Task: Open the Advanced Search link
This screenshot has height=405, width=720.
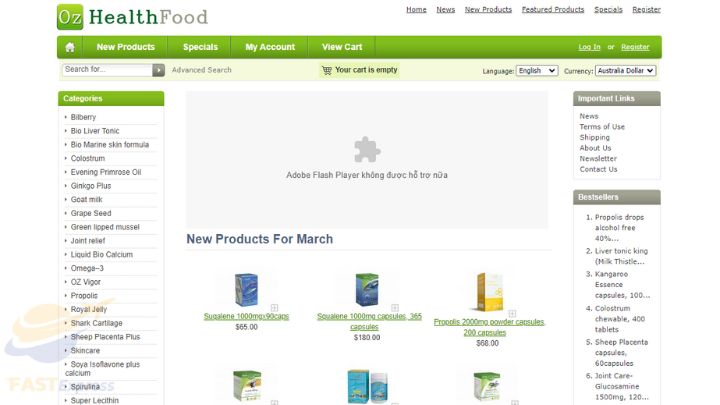Action: (x=202, y=70)
